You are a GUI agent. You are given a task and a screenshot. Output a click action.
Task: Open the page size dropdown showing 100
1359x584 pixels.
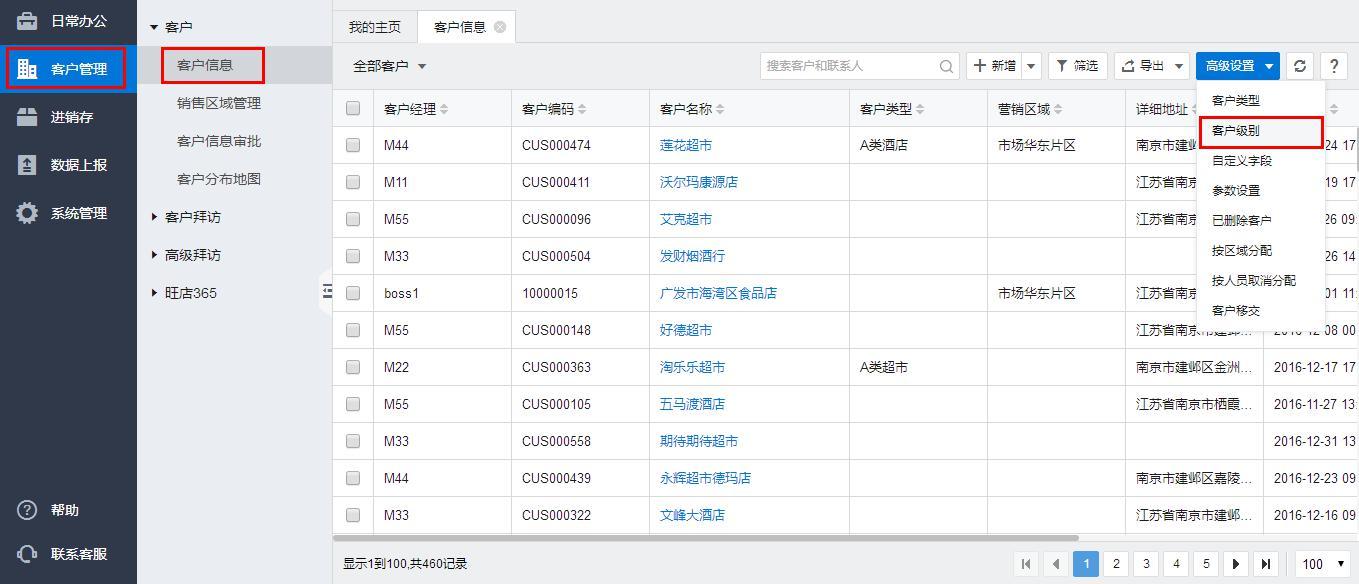tap(1325, 564)
